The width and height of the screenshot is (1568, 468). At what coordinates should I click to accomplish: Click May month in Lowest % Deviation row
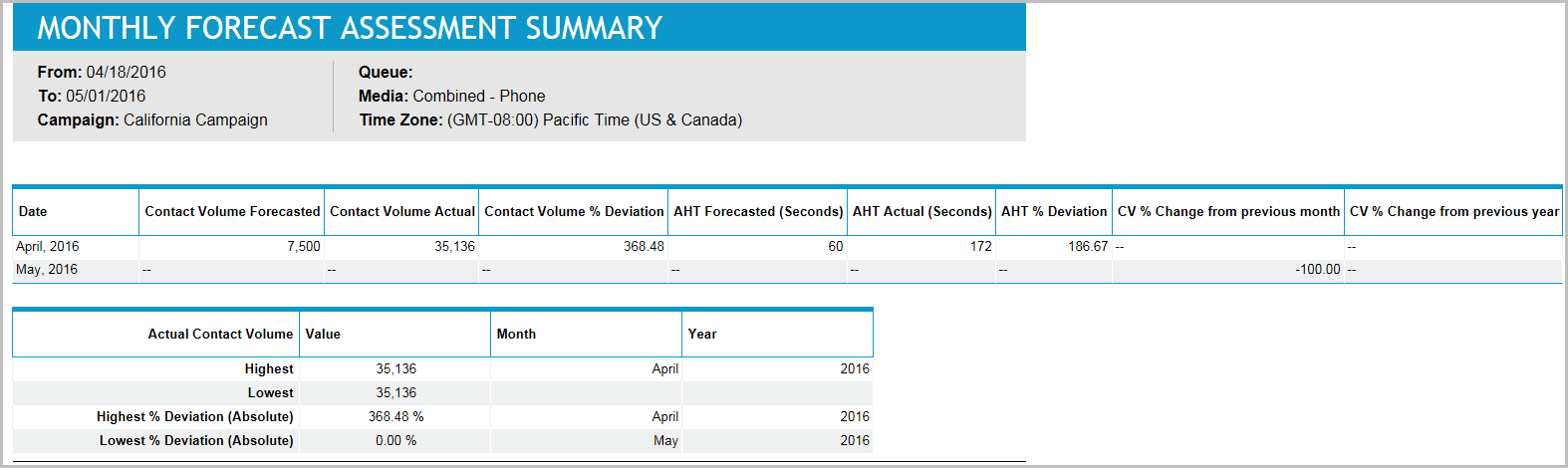[666, 440]
